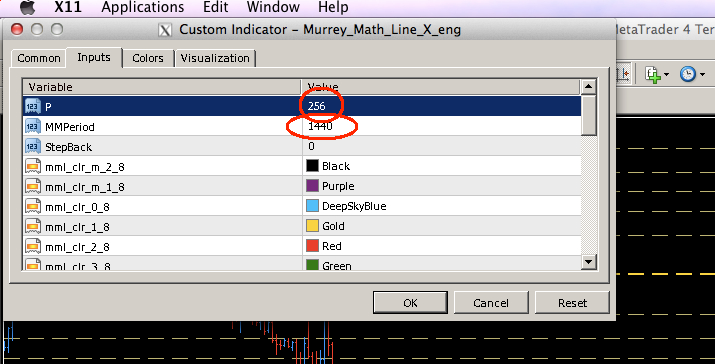Click the Green color swatch

point(312,265)
